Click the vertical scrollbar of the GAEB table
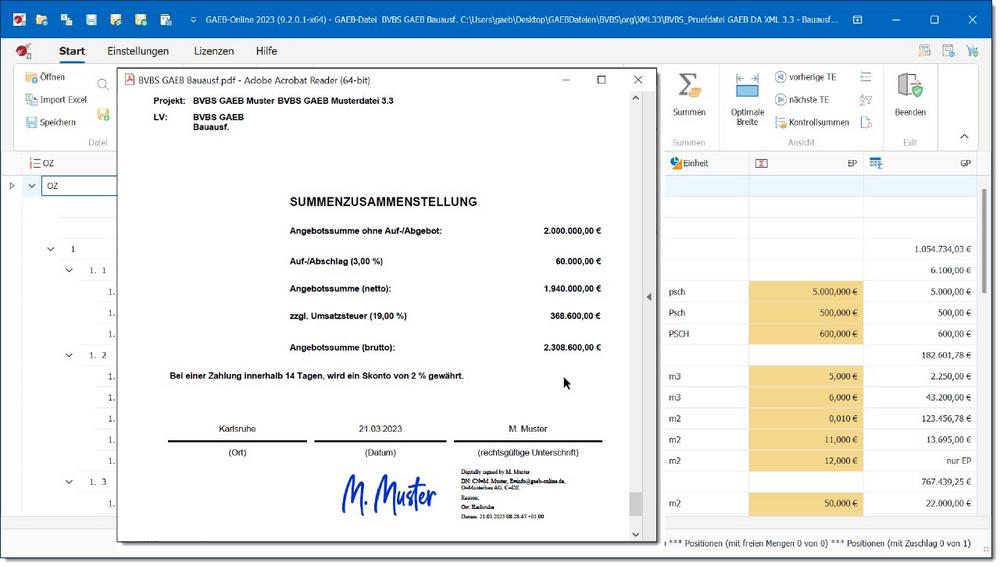The image size is (1000, 566). pos(984,241)
